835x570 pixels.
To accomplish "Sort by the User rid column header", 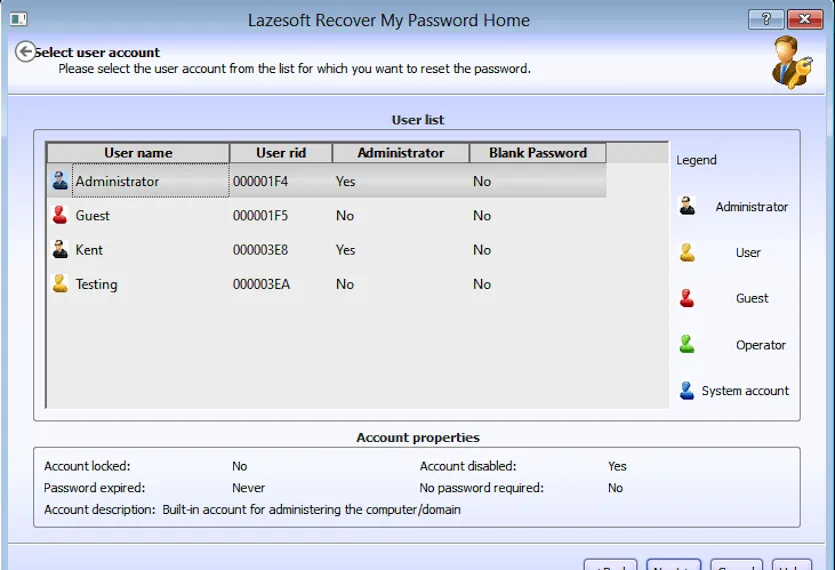I will pyautogui.click(x=281, y=153).
